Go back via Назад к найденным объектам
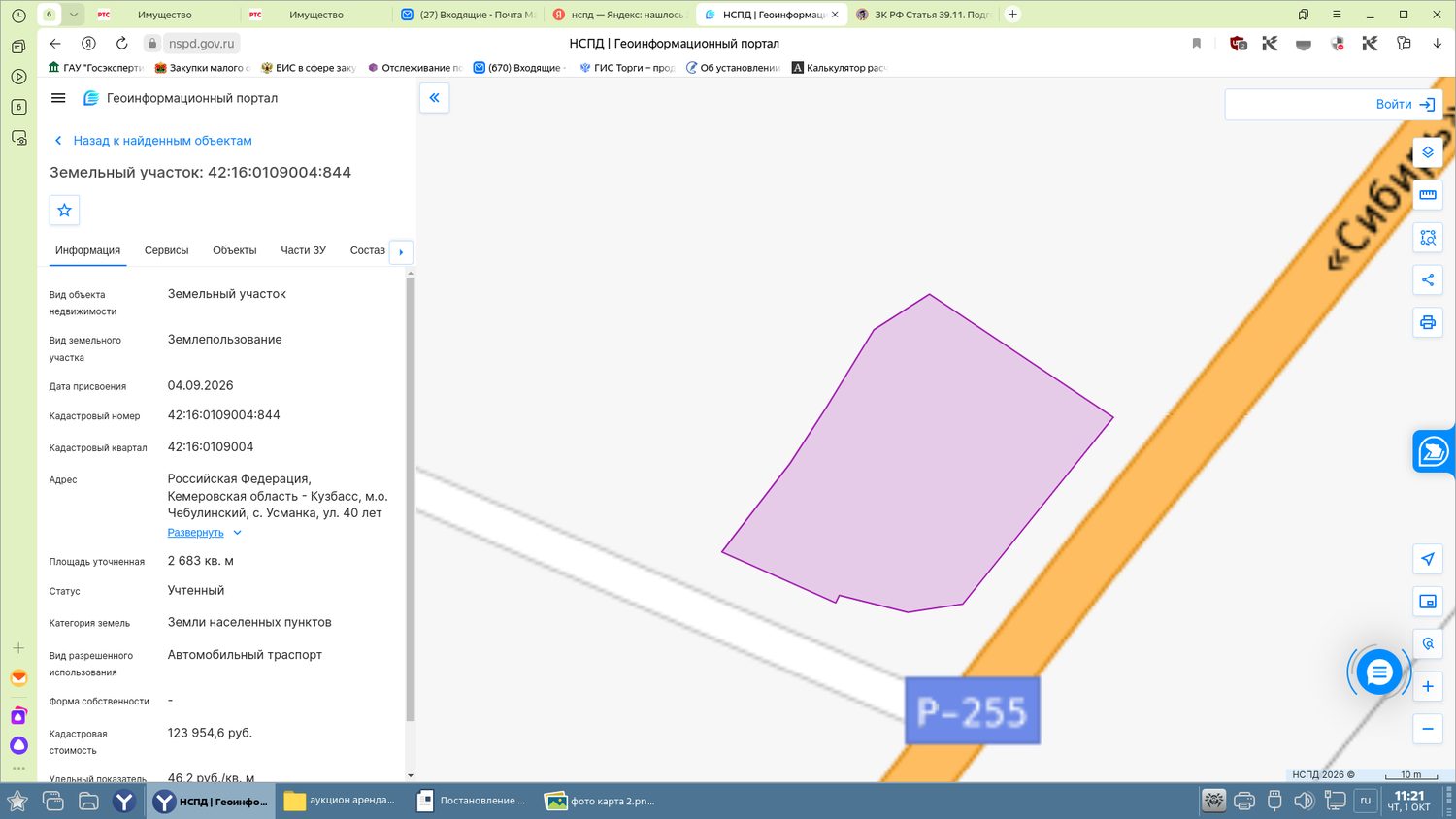Viewport: 1456px width, 819px height. click(152, 141)
